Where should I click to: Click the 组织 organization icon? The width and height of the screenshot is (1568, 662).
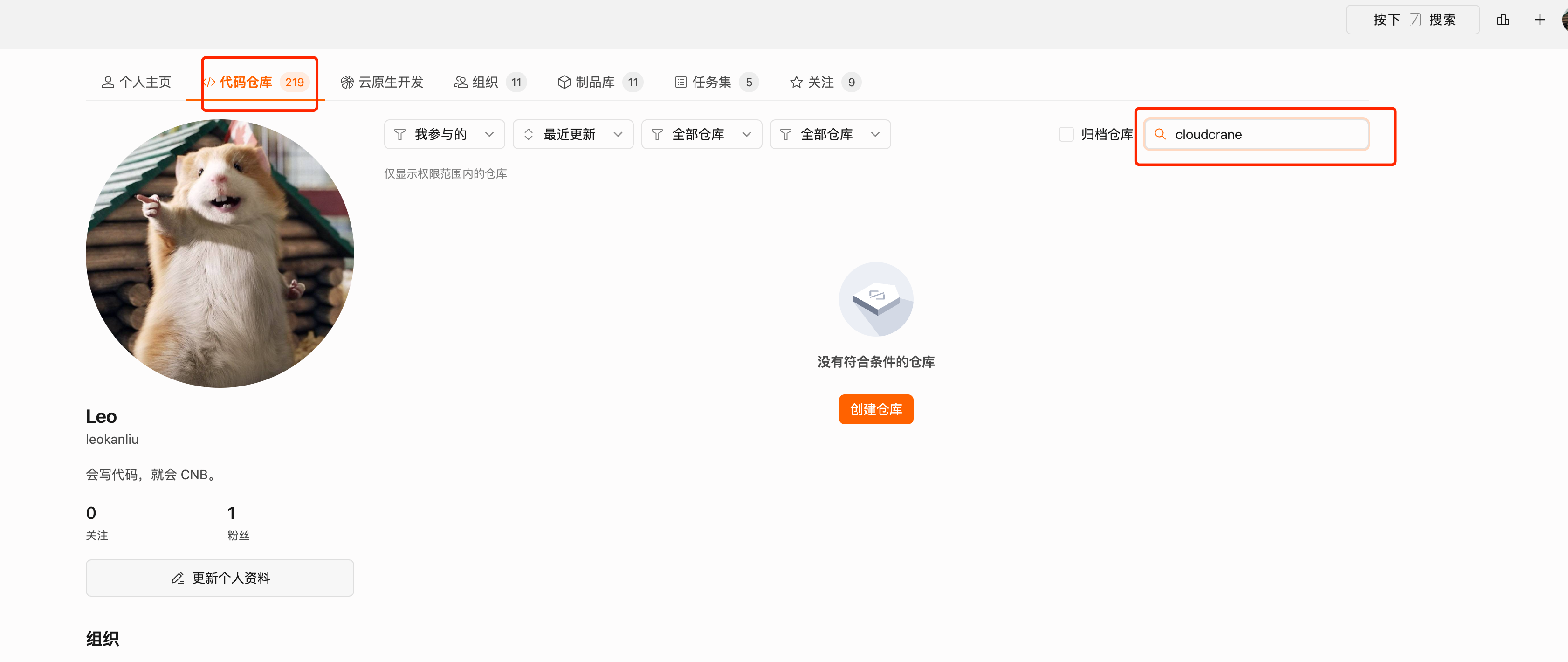pyautogui.click(x=460, y=82)
